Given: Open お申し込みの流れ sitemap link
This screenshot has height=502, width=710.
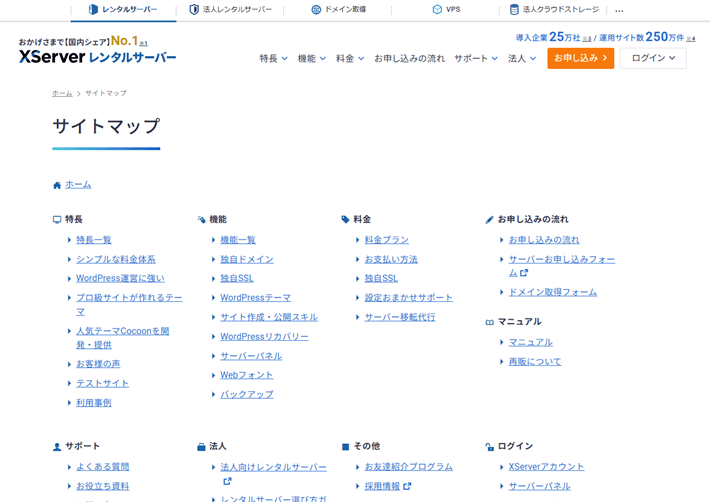Looking at the screenshot, I should pos(544,240).
